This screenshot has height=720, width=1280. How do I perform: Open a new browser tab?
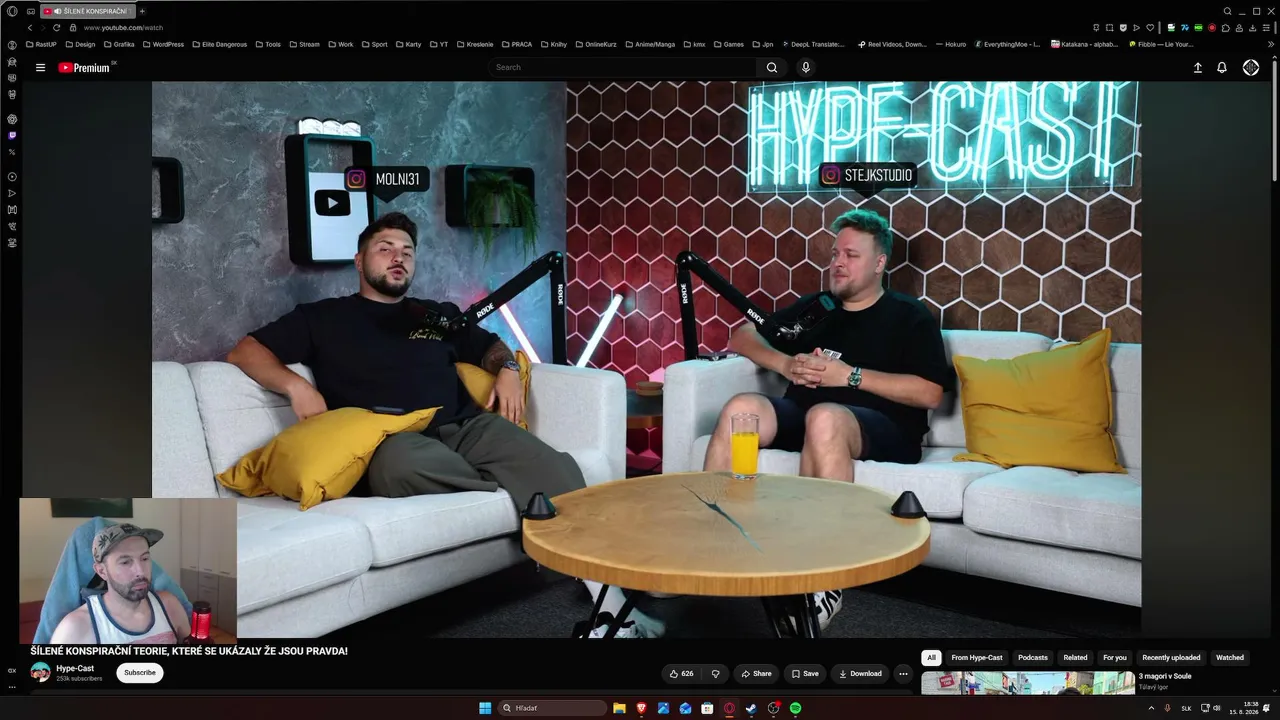coord(142,11)
